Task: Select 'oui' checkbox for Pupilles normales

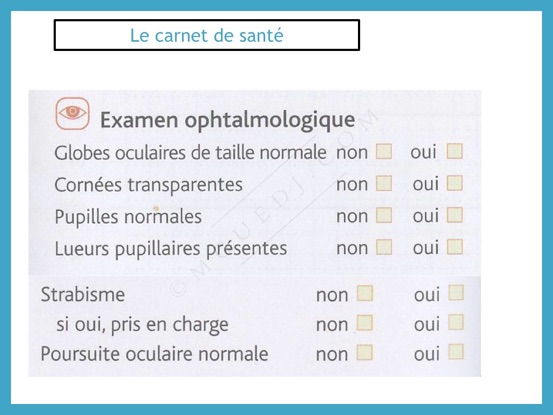Action: point(455,215)
